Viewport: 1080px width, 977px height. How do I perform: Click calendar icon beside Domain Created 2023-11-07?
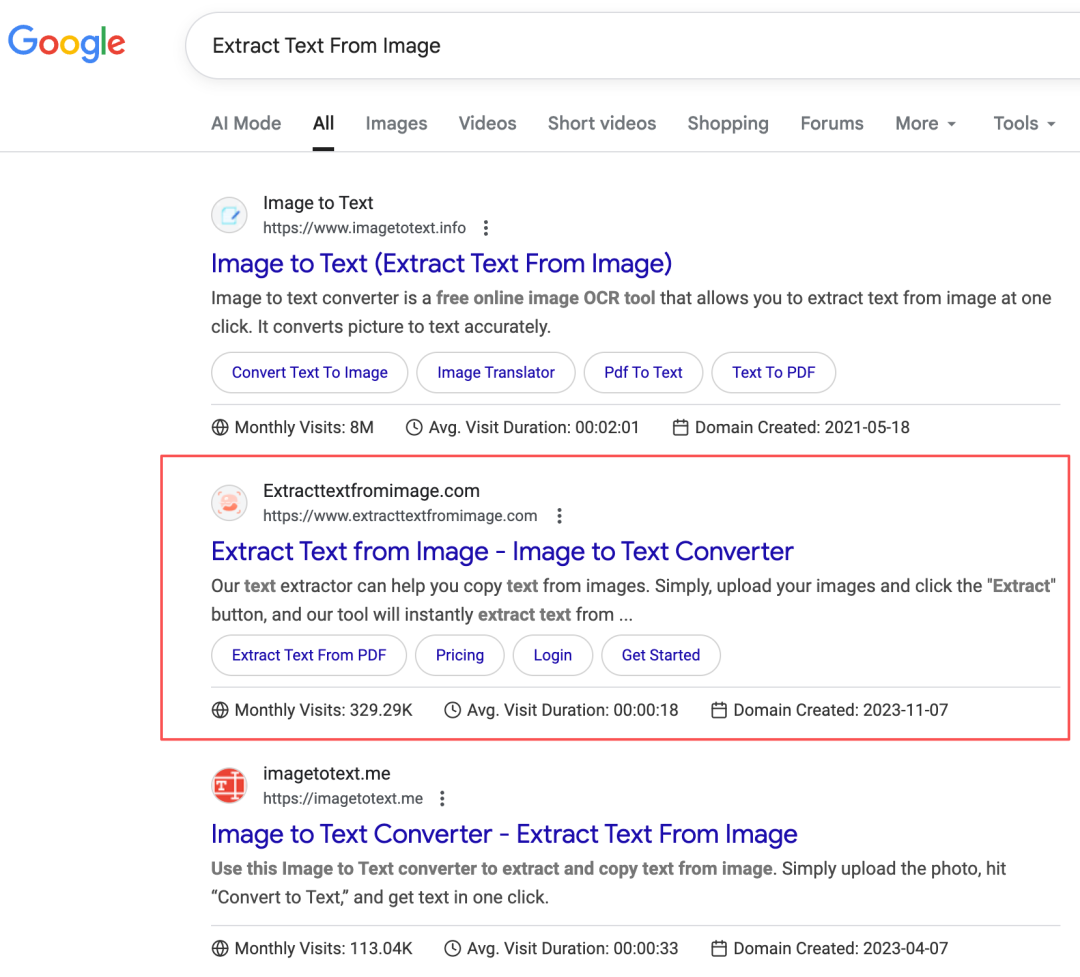(x=719, y=710)
